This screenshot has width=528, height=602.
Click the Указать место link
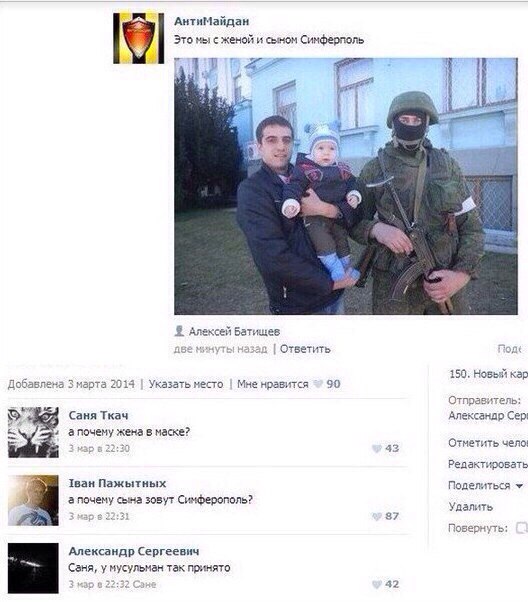click(x=186, y=384)
